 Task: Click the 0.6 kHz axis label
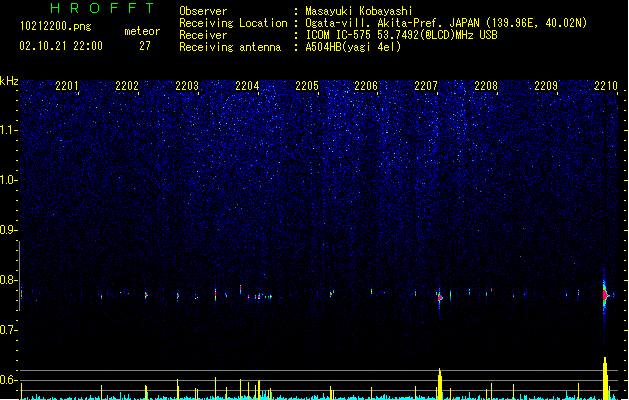pyautogui.click(x=8, y=380)
